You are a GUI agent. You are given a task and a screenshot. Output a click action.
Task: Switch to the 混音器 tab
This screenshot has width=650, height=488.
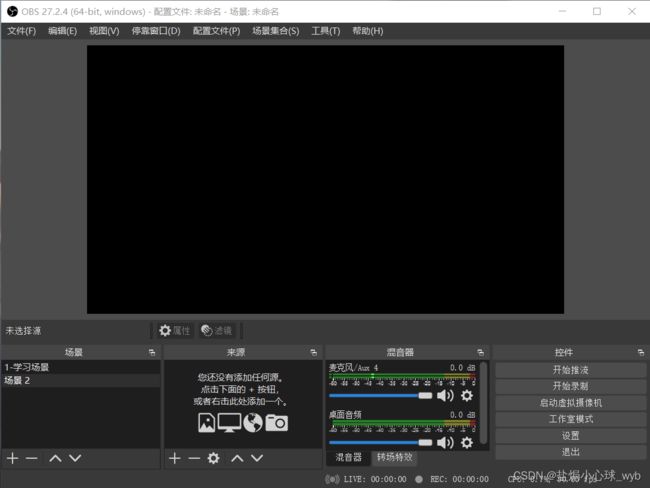(x=348, y=457)
